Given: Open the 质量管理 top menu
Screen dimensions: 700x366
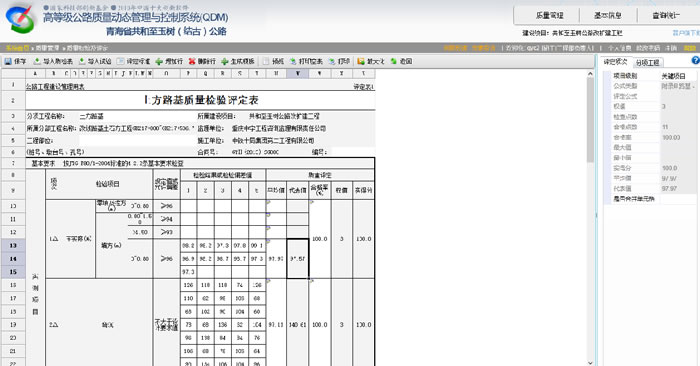Looking at the screenshot, I should click(550, 16).
